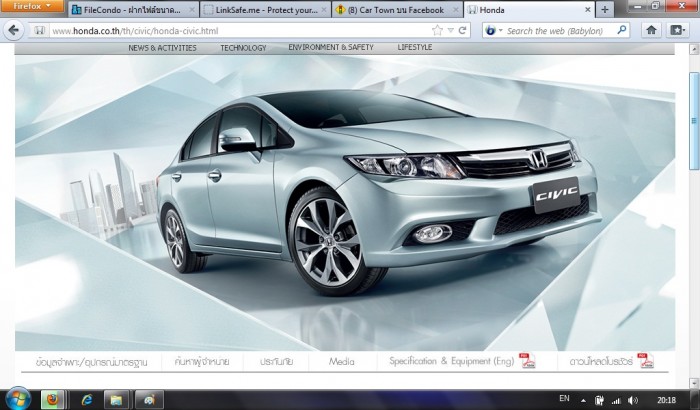Bookmark this page with the star icon
Image resolution: width=700 pixels, height=410 pixels.
point(437,30)
